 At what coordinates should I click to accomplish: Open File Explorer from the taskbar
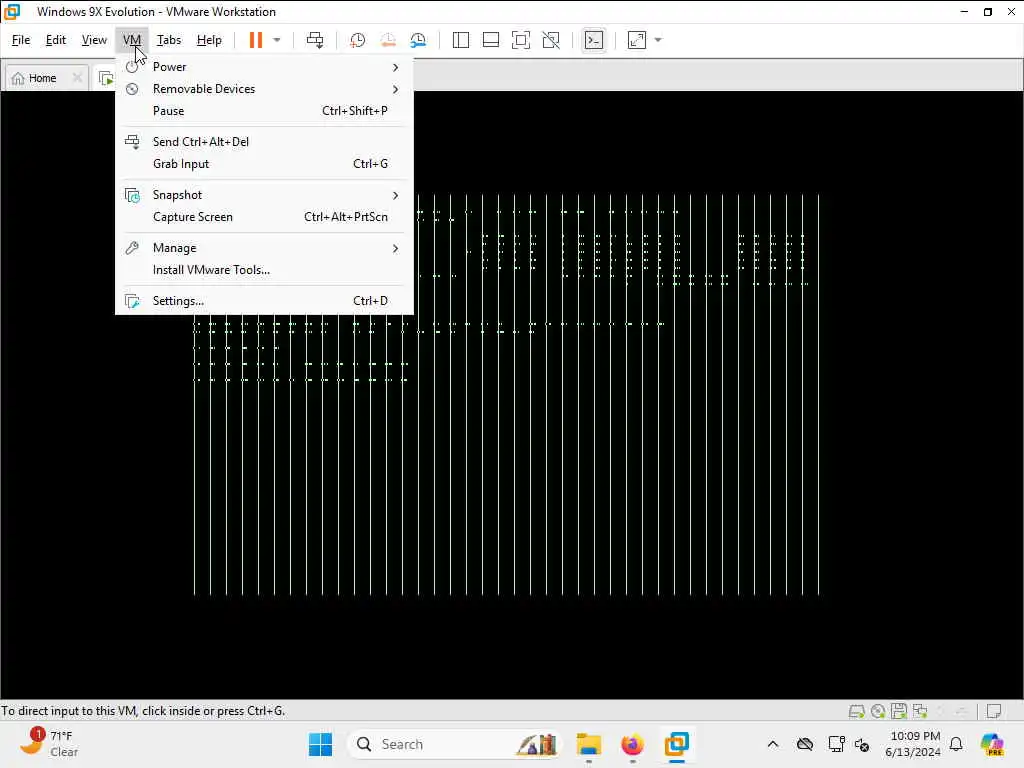pos(588,744)
